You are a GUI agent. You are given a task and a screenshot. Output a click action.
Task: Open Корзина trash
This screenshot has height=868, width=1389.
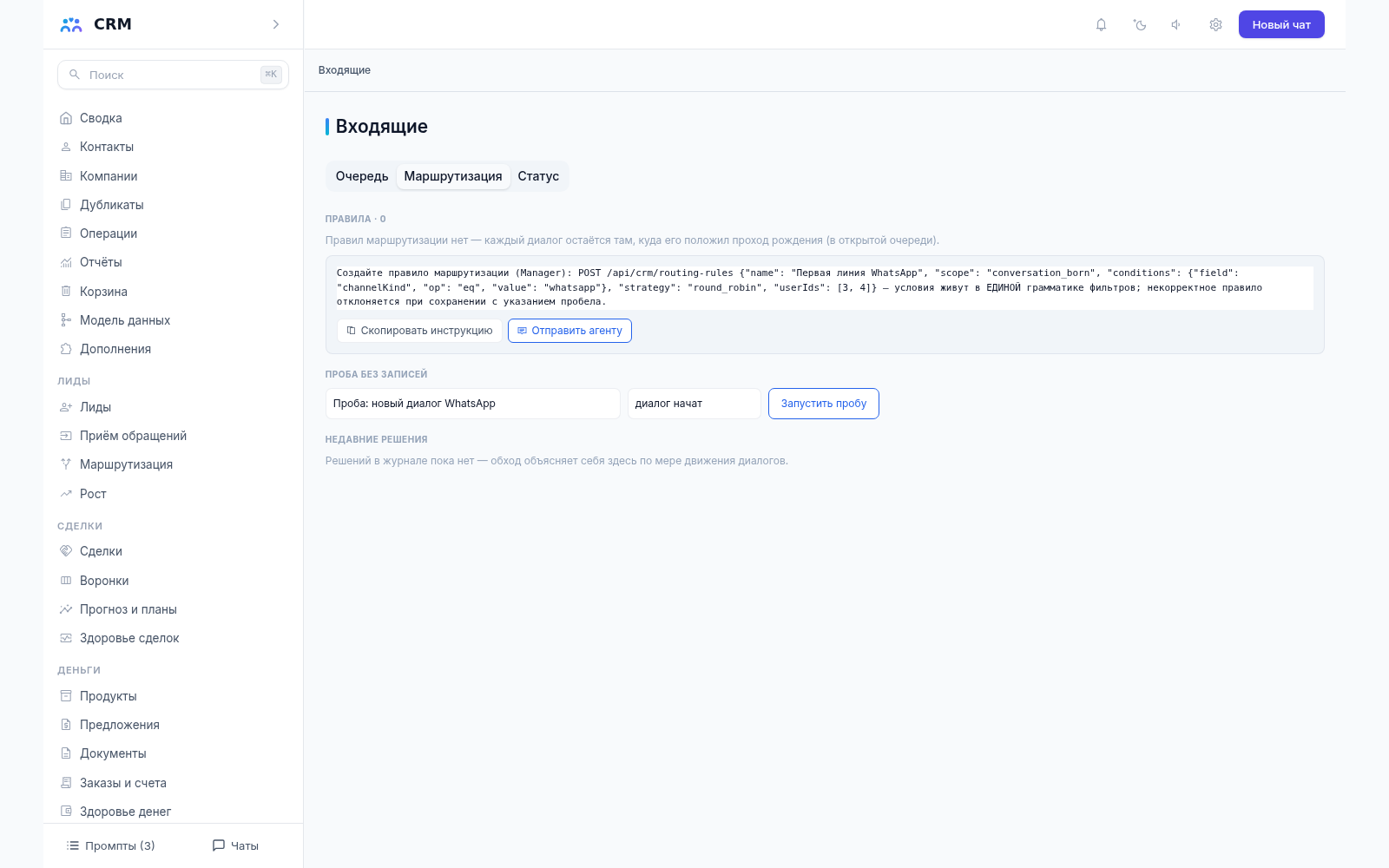[x=173, y=292]
